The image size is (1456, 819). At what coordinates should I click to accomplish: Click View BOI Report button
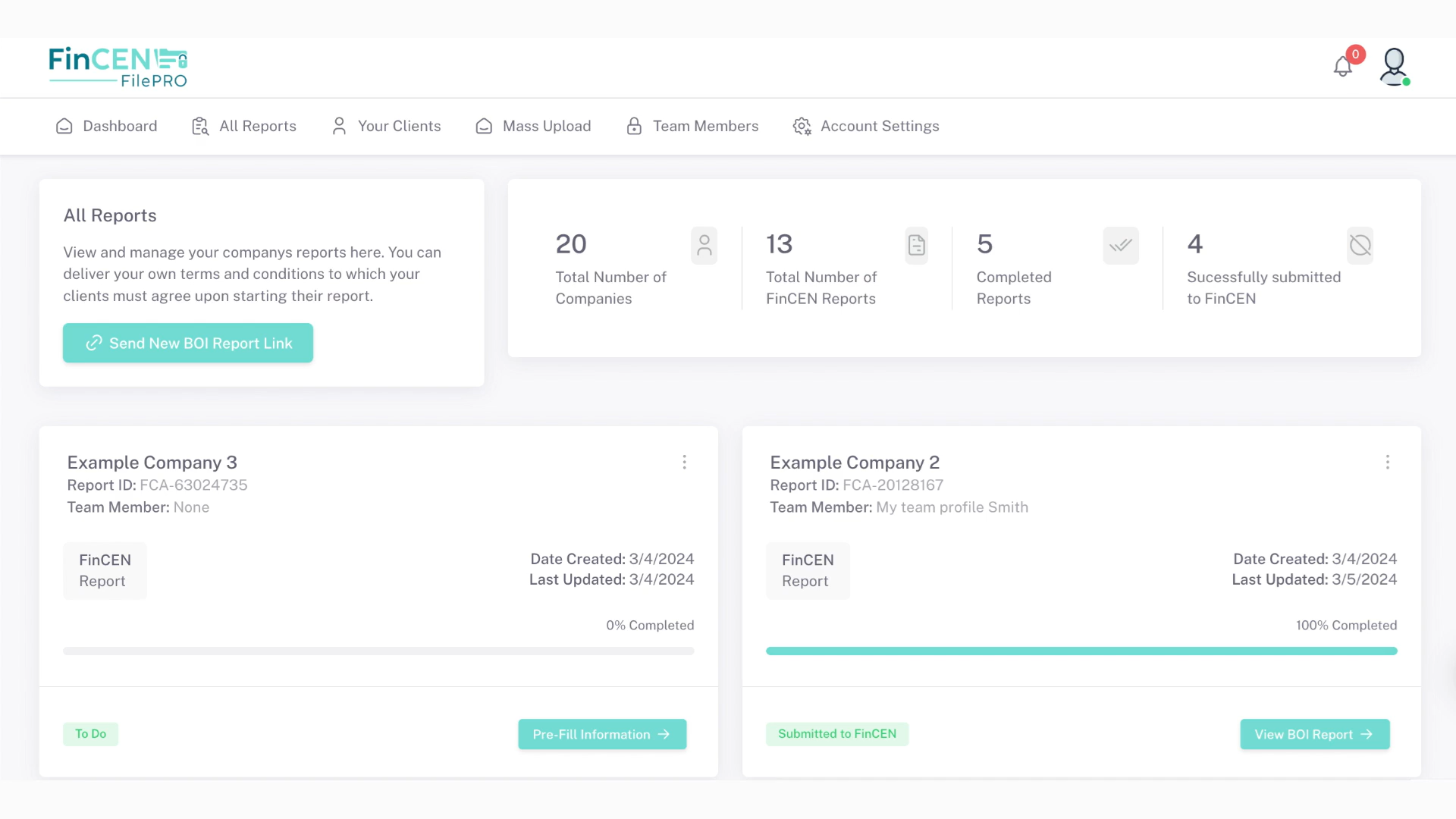click(1314, 734)
